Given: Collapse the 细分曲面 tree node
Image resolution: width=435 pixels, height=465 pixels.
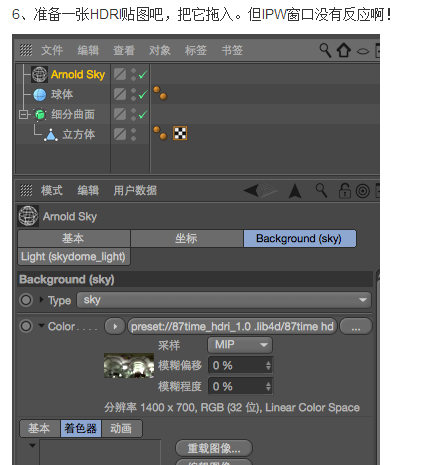Looking at the screenshot, I should point(23,115).
